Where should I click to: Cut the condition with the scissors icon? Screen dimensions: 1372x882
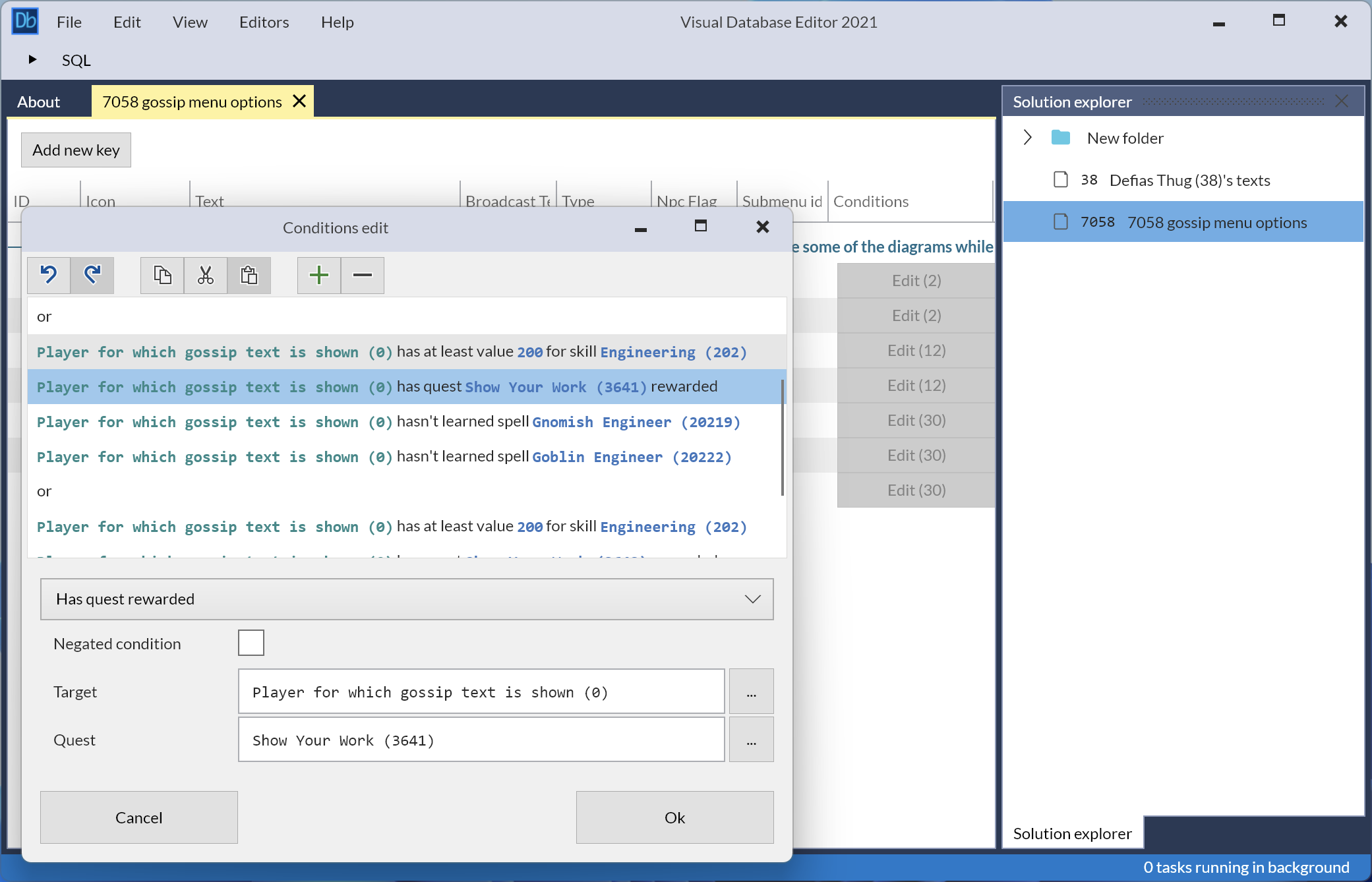pyautogui.click(x=205, y=276)
